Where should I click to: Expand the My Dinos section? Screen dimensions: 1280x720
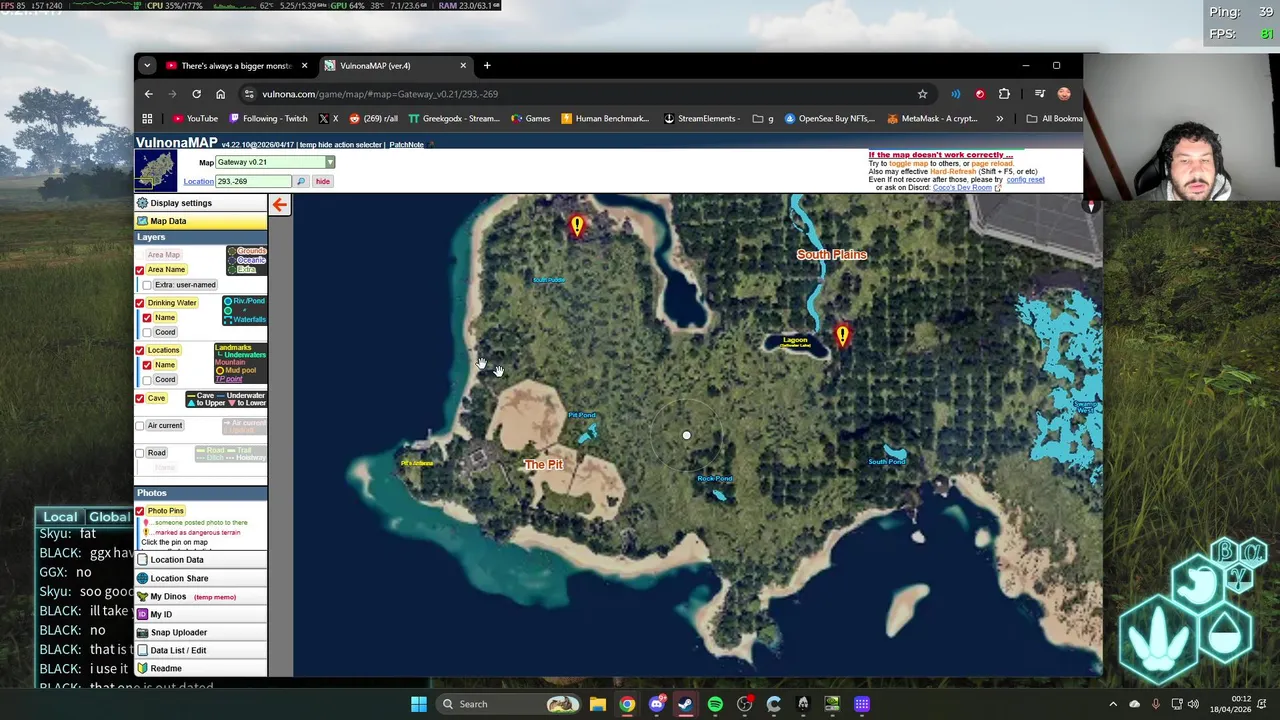201,596
